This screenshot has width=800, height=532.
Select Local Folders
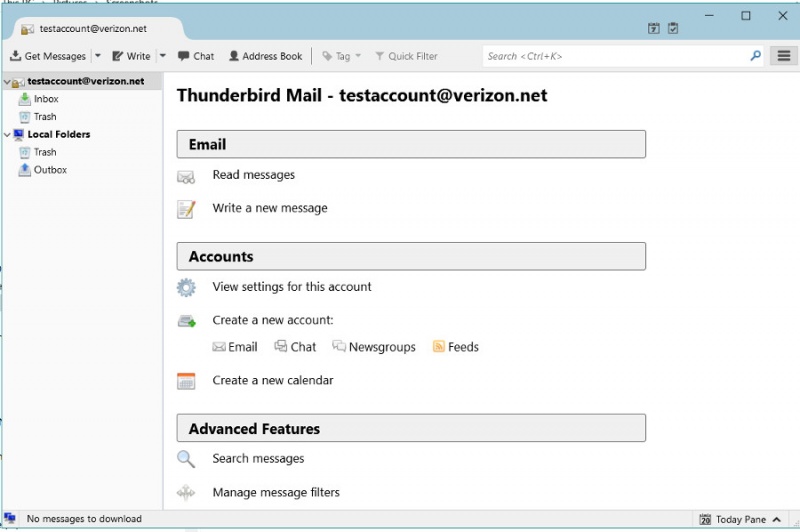(x=59, y=134)
